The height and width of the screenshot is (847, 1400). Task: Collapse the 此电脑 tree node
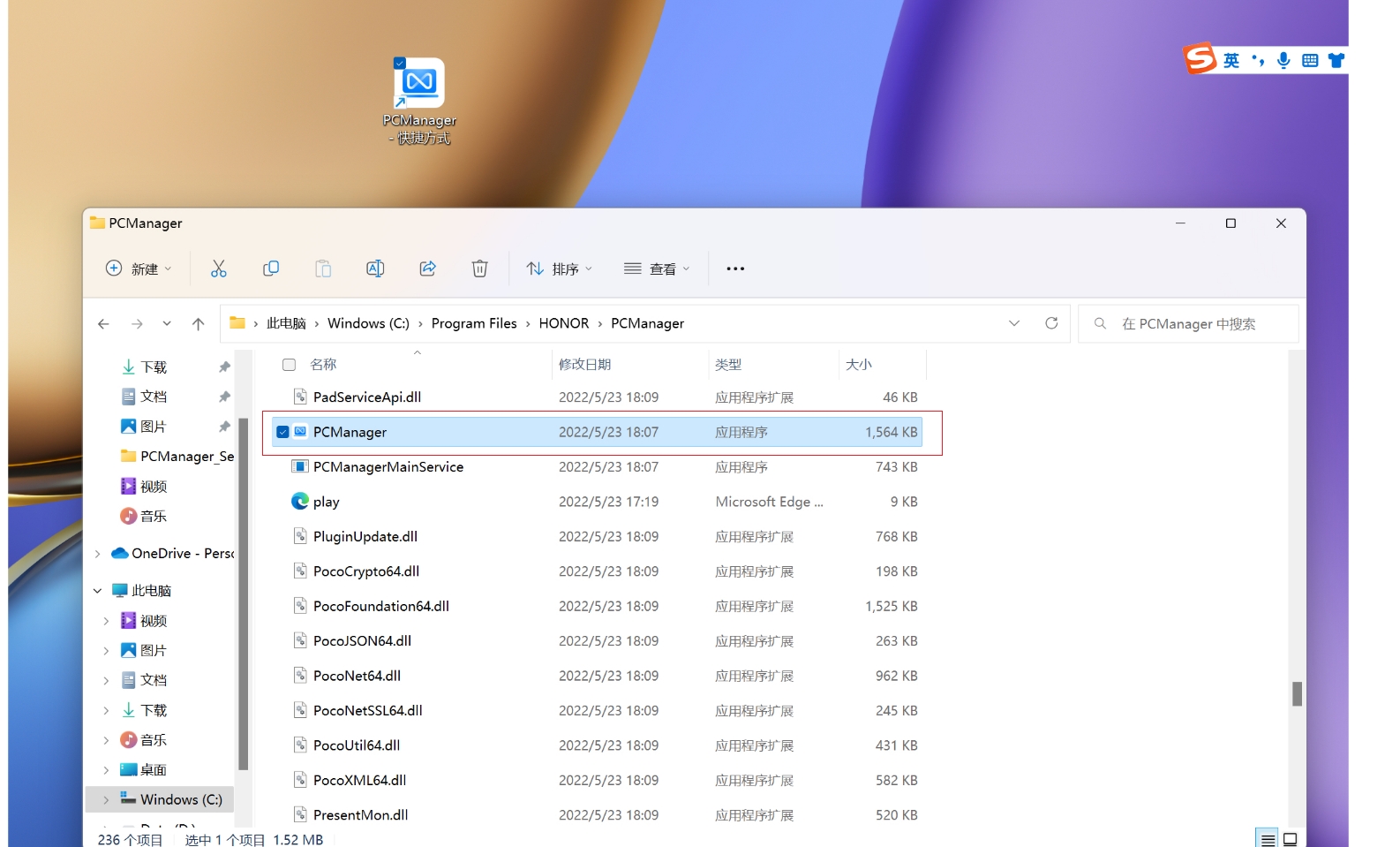tap(97, 591)
